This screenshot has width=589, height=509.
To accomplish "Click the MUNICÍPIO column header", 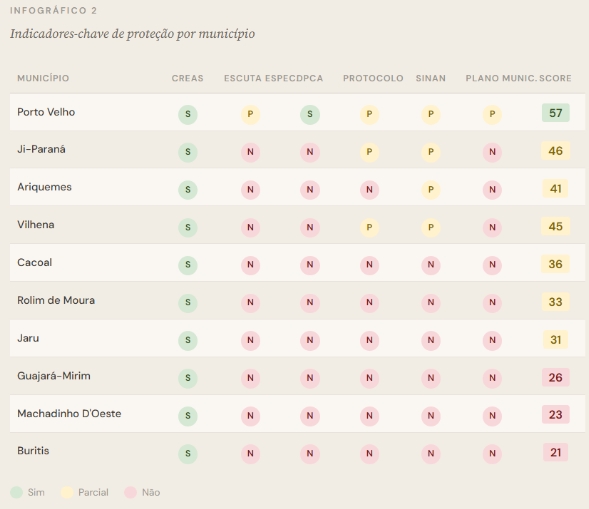I will 43,78.
